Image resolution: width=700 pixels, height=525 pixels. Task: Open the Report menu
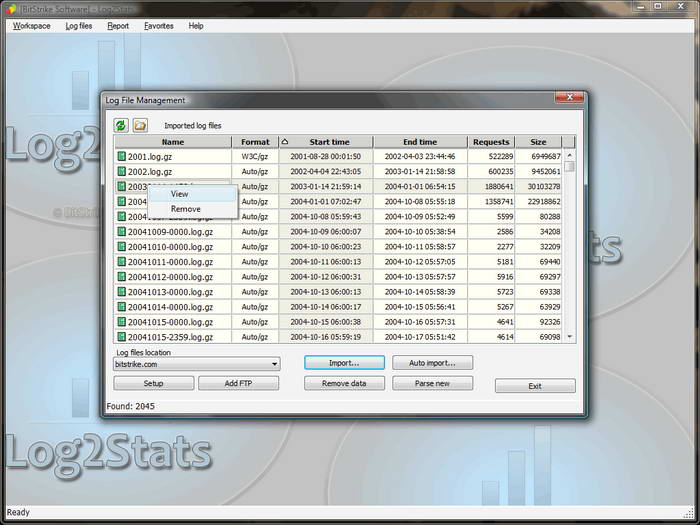click(x=118, y=26)
